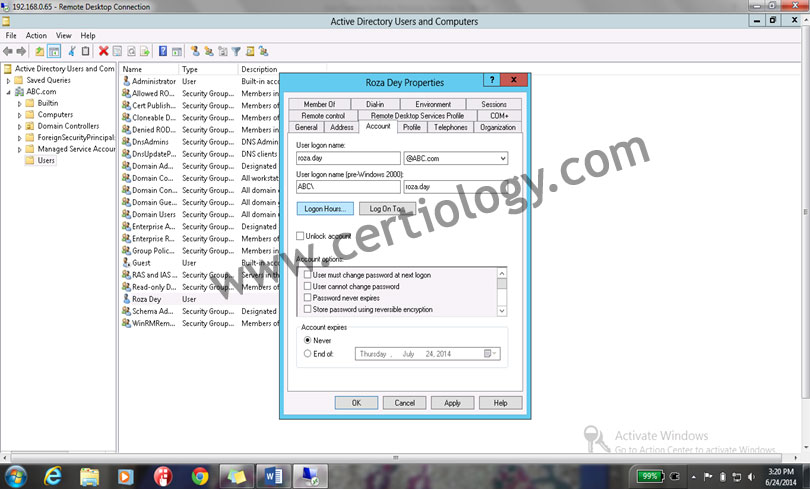Click Cancel in Roza Dey Properties
The width and height of the screenshot is (810, 490).
[x=404, y=403]
